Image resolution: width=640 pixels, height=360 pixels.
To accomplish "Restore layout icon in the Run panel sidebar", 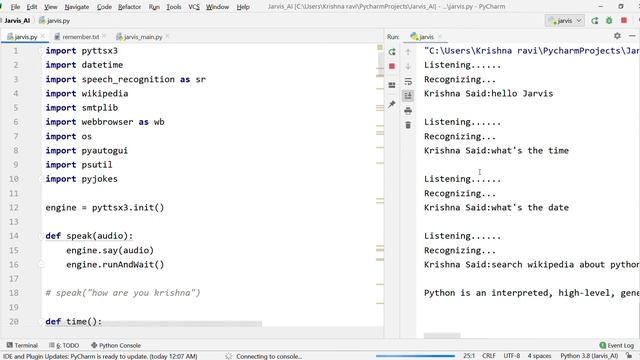I will coord(392,85).
